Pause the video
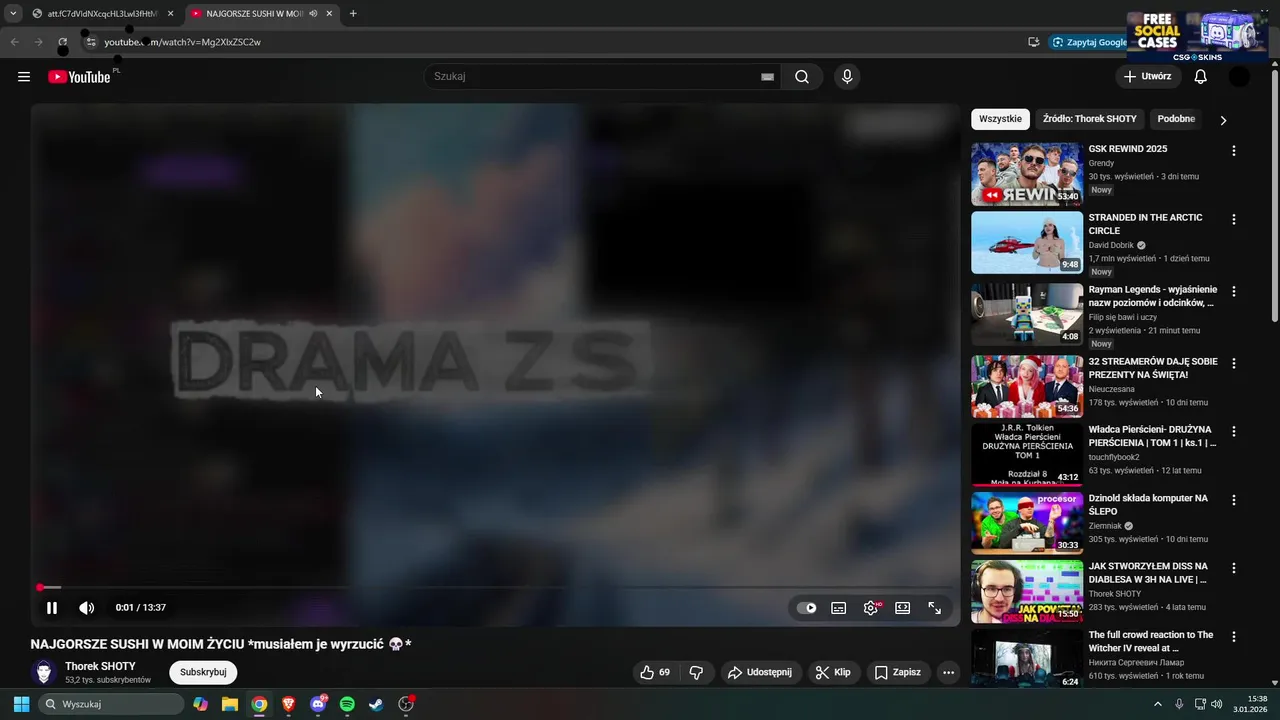Screen dimensions: 1280x720 [x=52, y=607]
